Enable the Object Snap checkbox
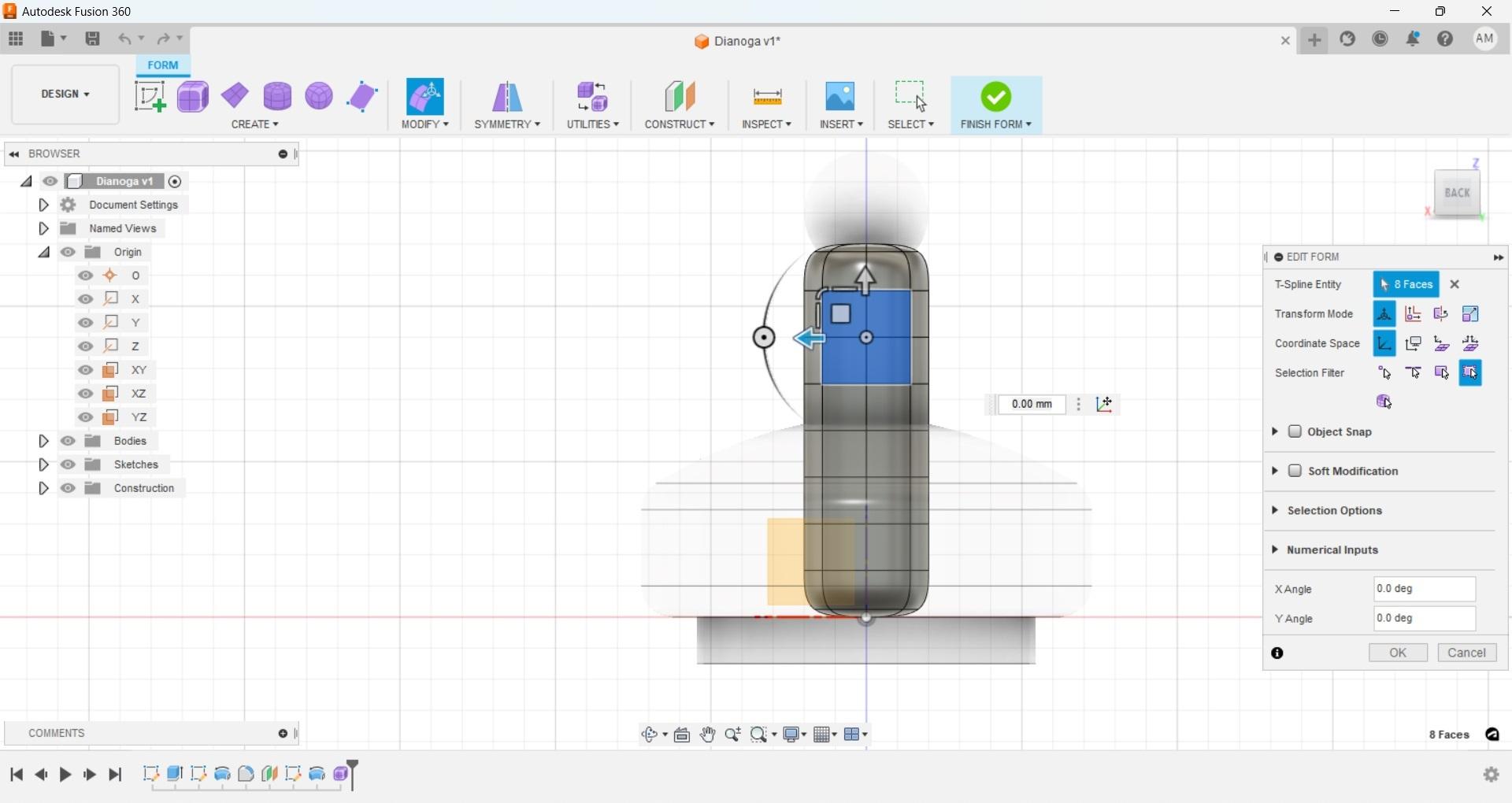1512x803 pixels. point(1296,431)
